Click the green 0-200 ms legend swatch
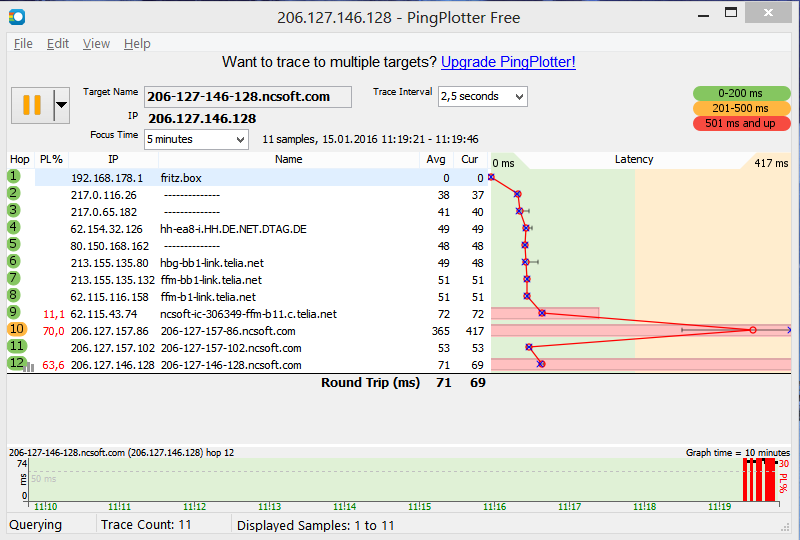Image resolution: width=800 pixels, height=540 pixels. click(x=741, y=93)
